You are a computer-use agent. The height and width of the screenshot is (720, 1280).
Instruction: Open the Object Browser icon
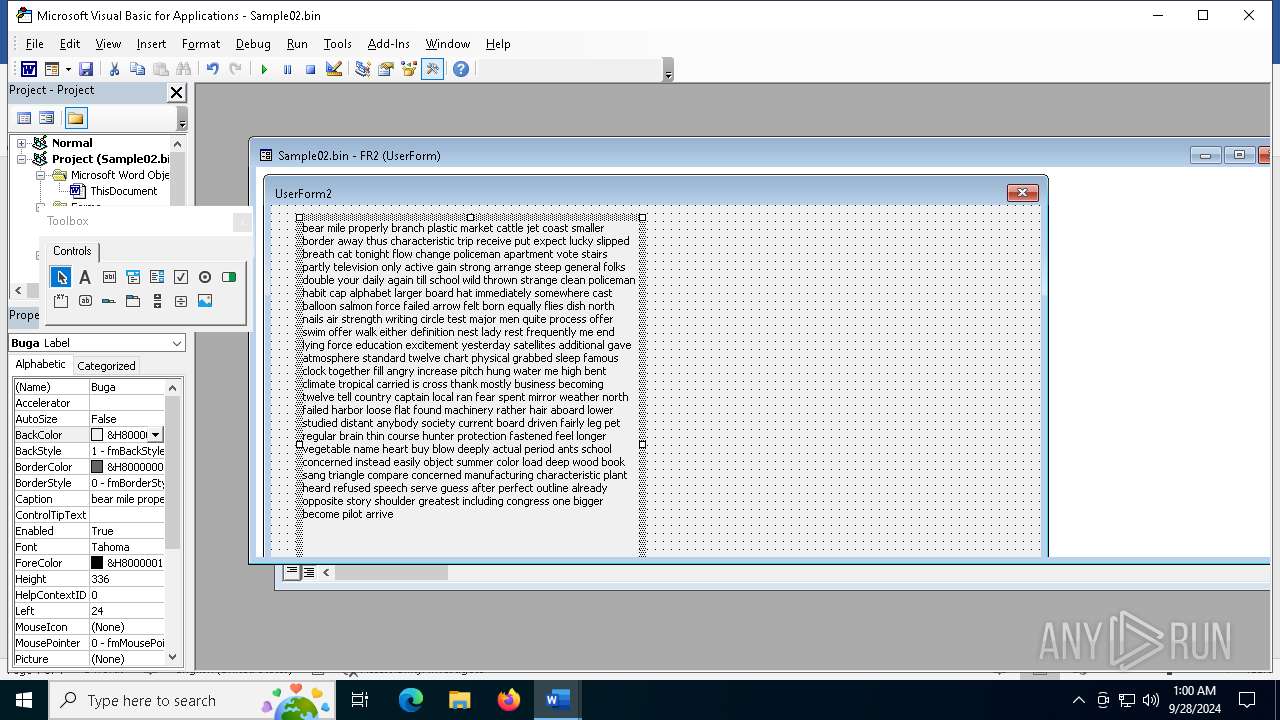[408, 69]
